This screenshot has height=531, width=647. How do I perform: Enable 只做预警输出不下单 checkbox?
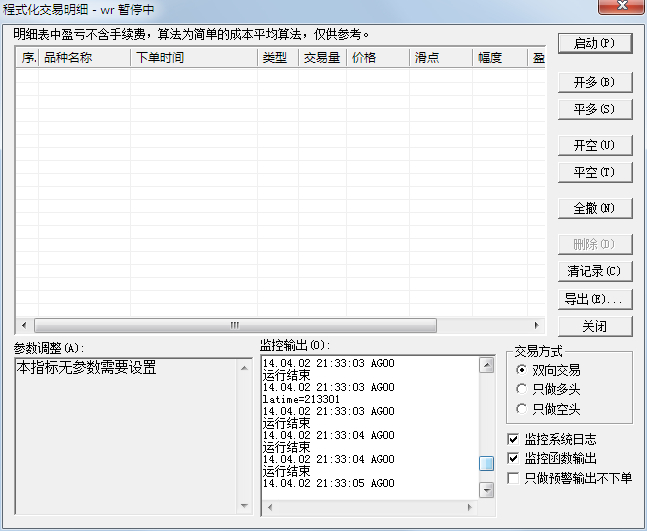513,478
